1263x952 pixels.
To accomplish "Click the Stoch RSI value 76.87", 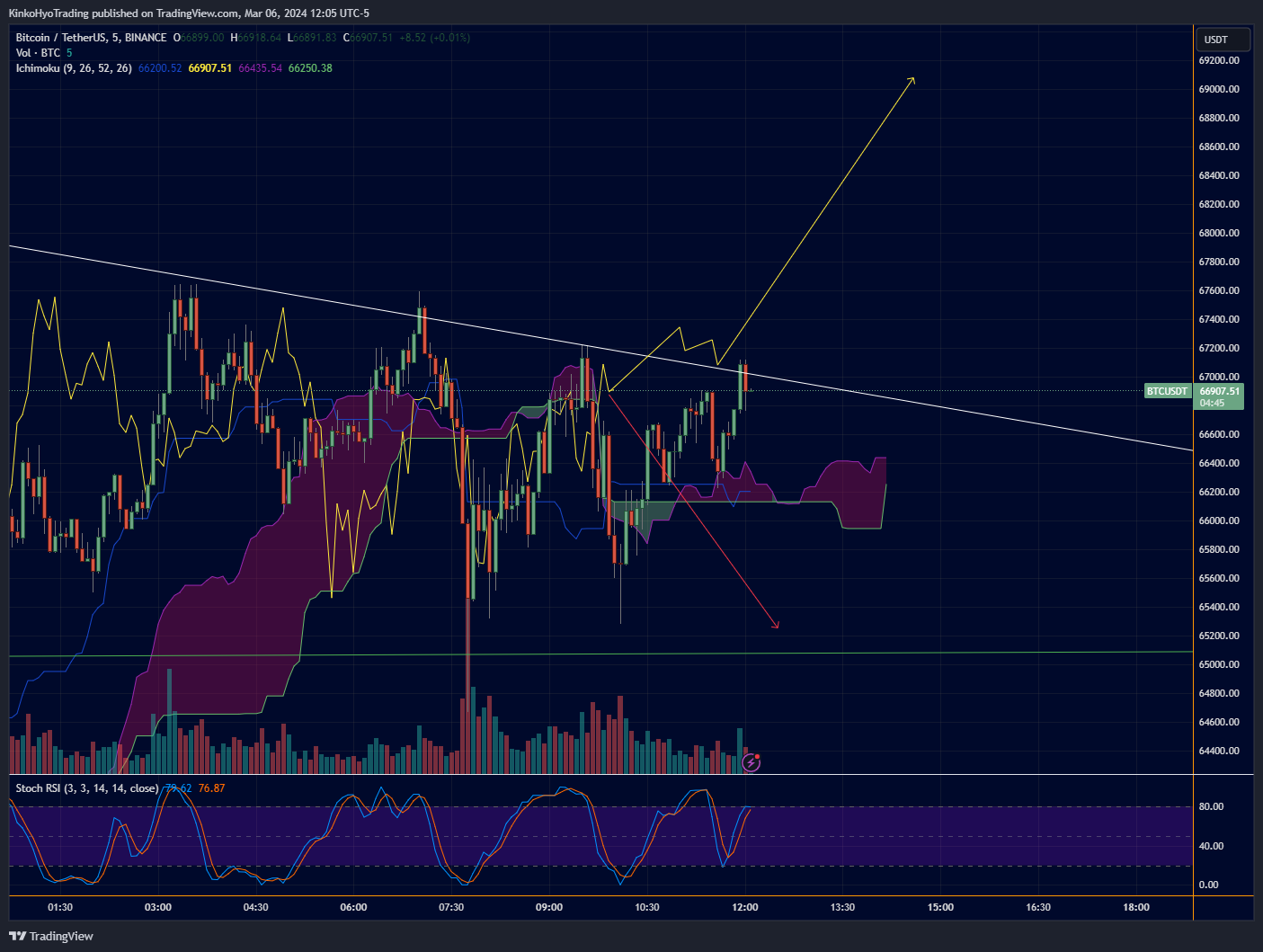I will (211, 788).
